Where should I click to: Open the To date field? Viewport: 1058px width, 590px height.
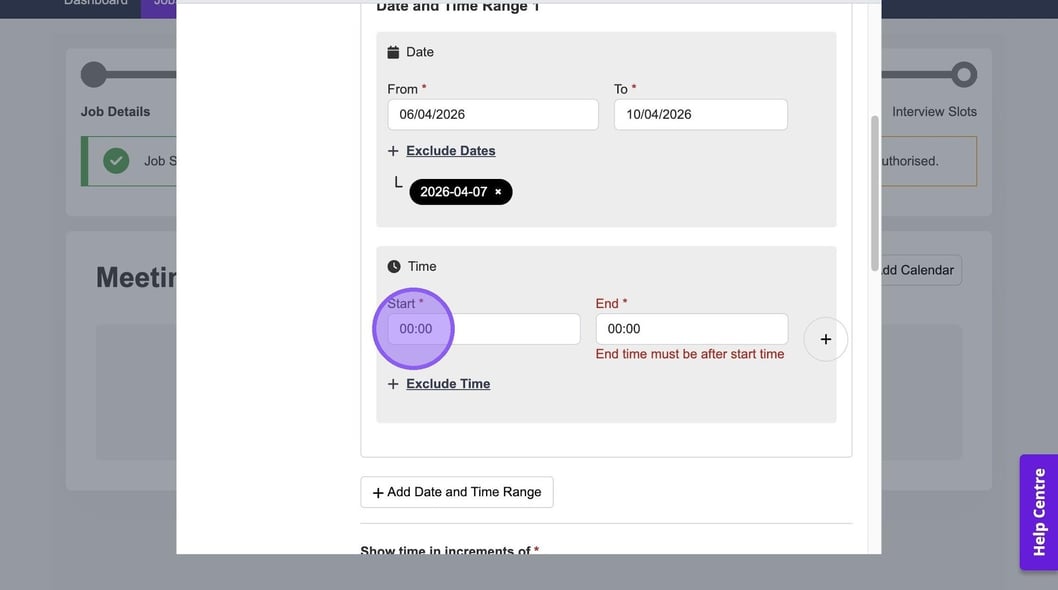click(700, 114)
